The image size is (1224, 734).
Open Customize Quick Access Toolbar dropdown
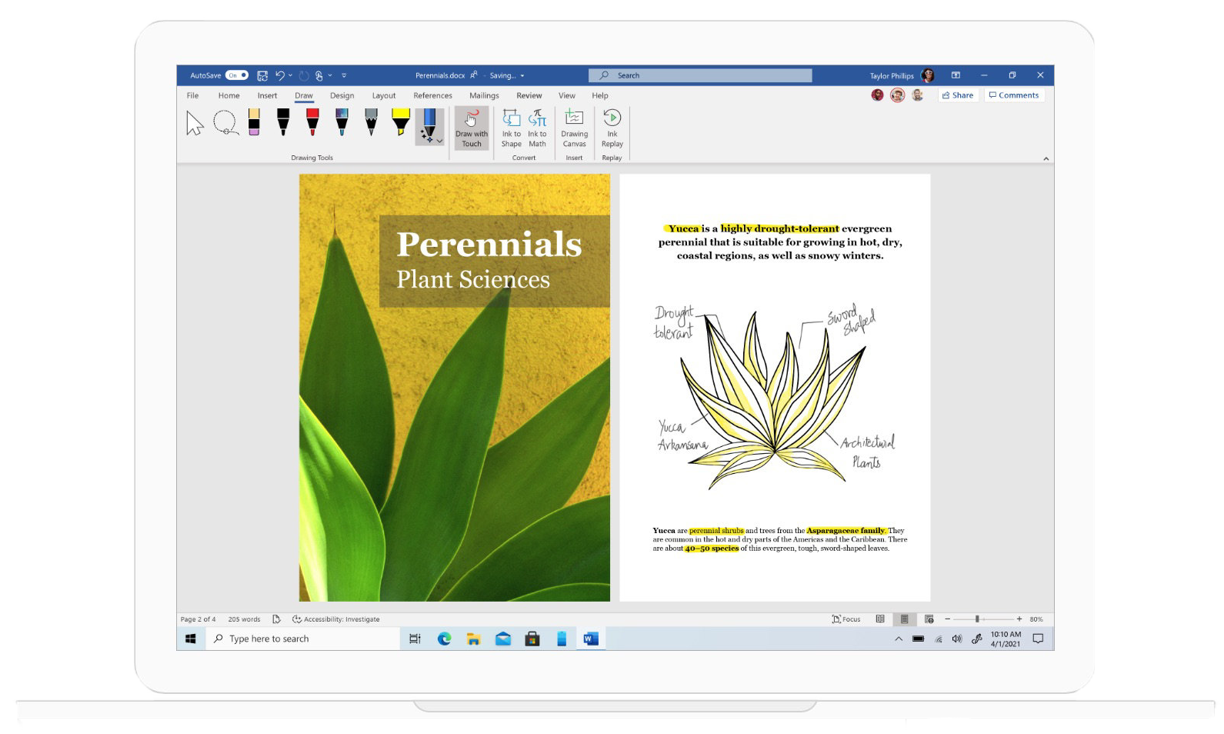click(344, 75)
